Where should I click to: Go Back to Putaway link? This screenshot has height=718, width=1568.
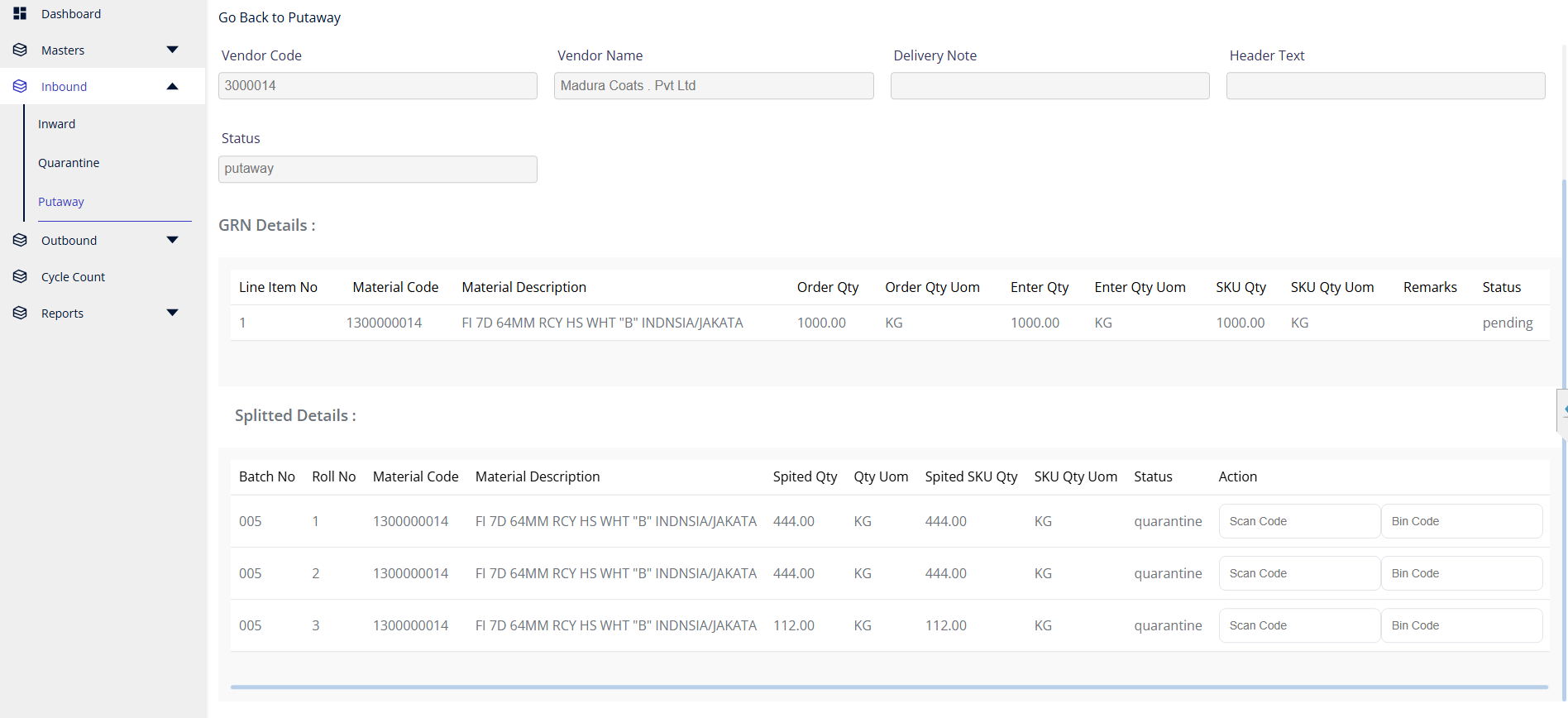(280, 17)
